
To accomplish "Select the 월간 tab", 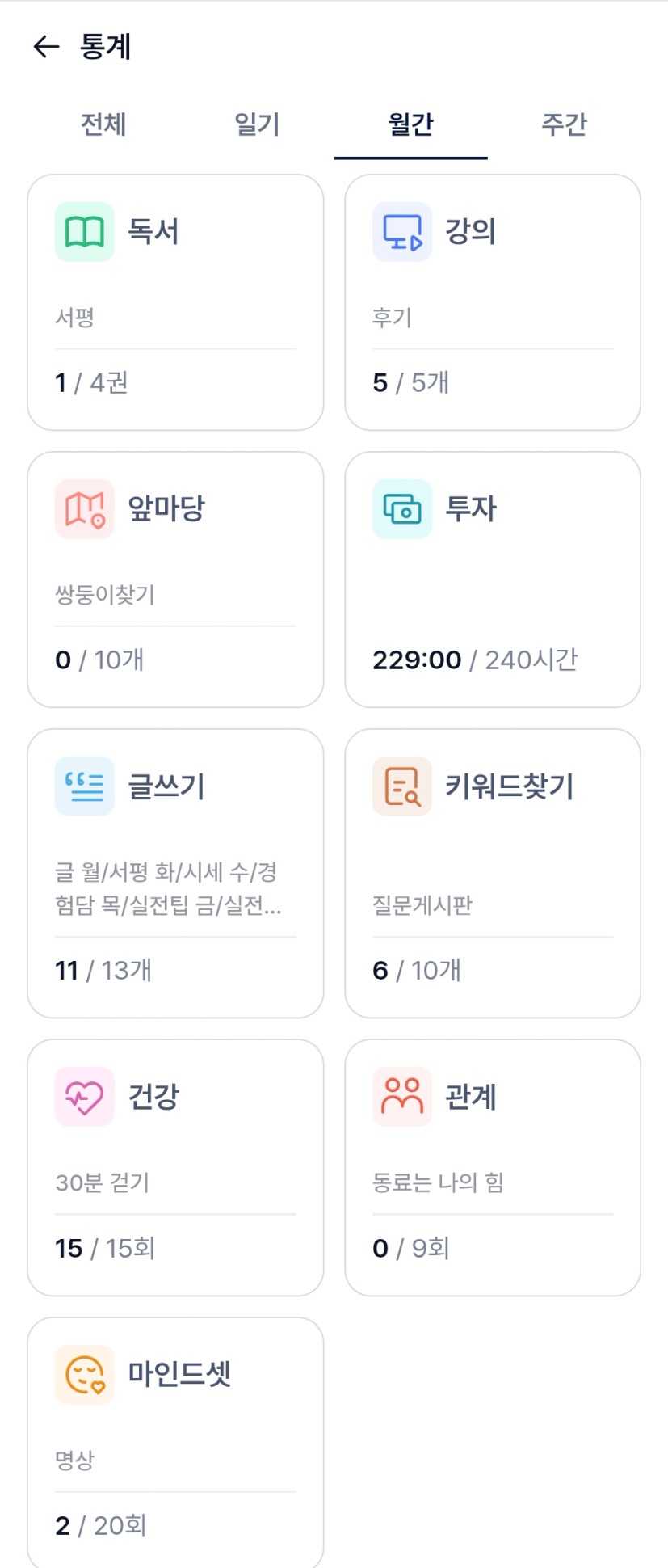I will [x=410, y=124].
